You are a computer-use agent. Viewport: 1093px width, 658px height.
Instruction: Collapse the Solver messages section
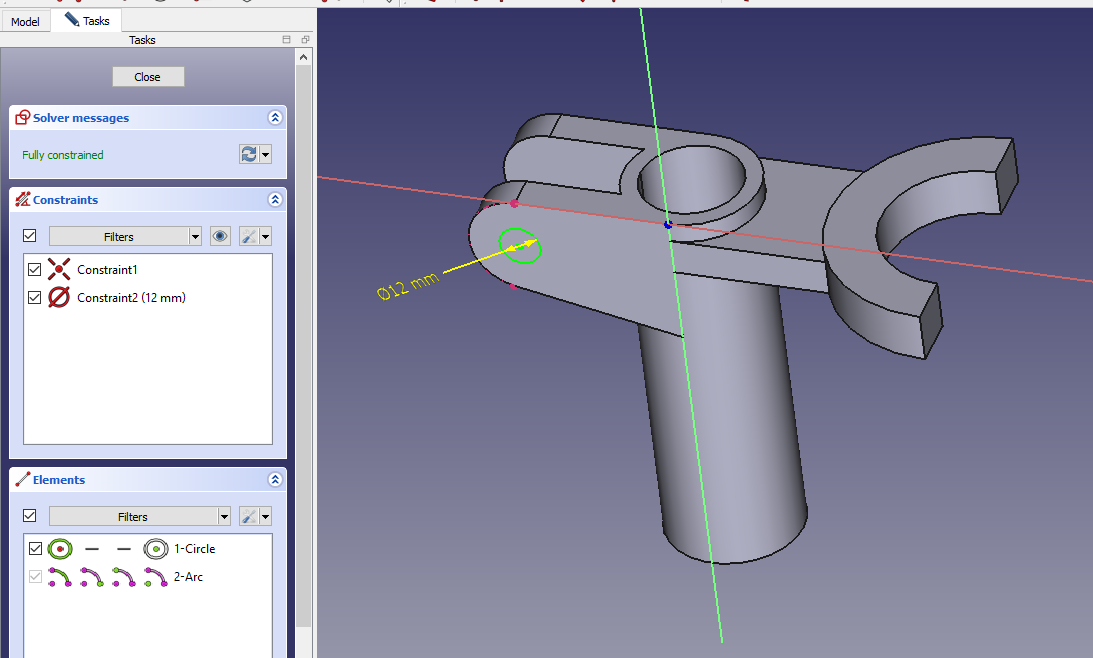point(275,118)
